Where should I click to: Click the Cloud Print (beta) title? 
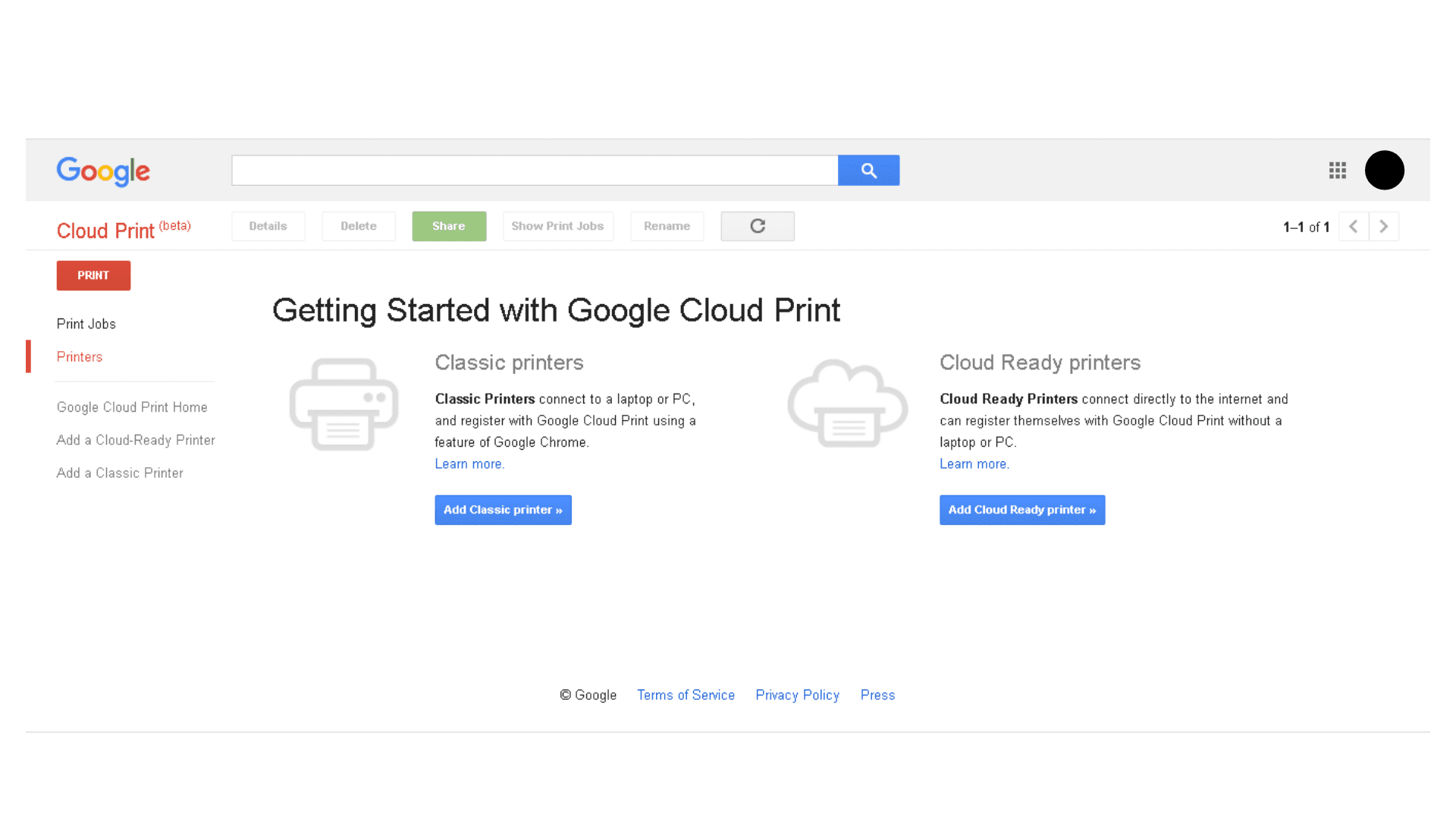[x=124, y=230]
